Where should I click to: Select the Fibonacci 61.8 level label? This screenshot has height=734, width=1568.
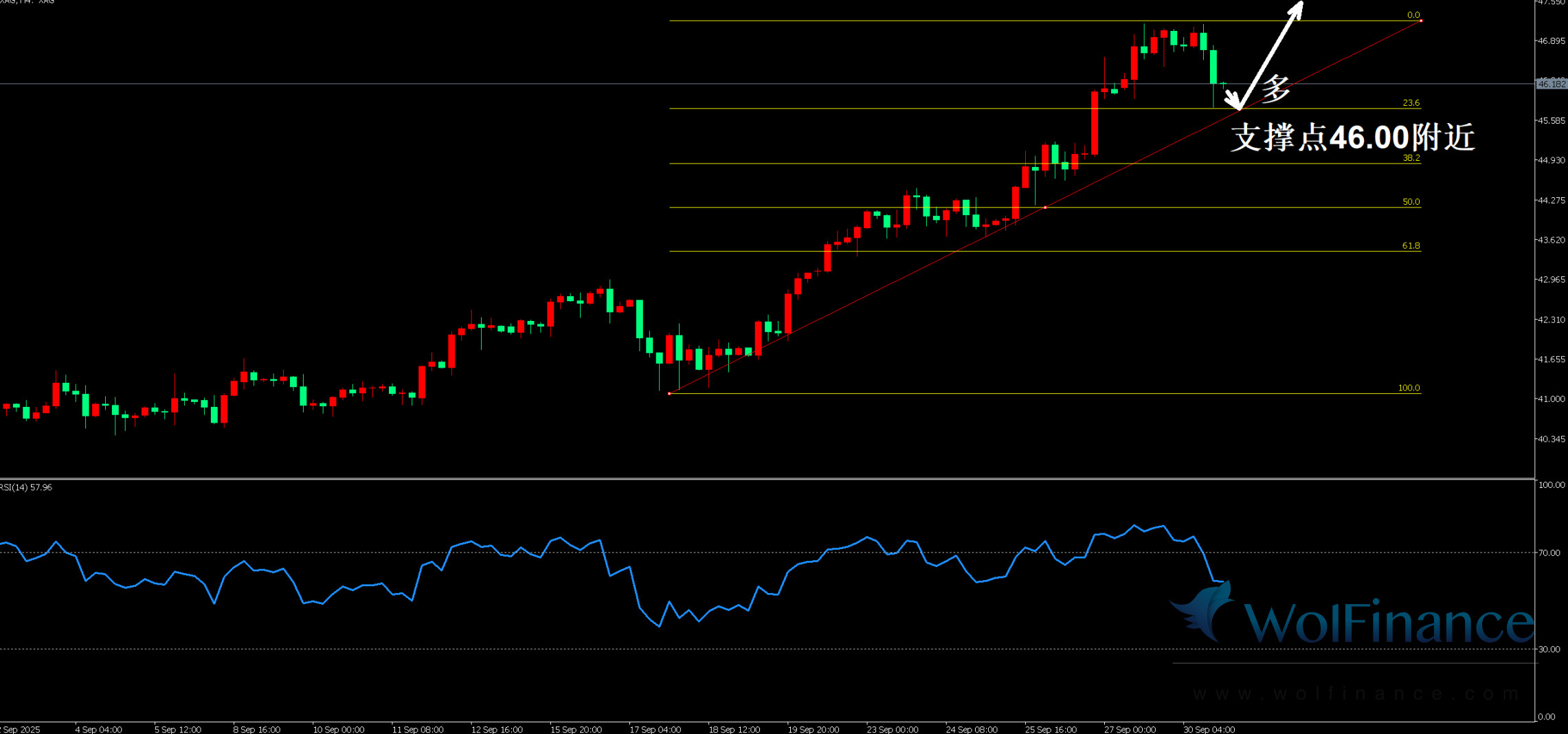[1411, 246]
